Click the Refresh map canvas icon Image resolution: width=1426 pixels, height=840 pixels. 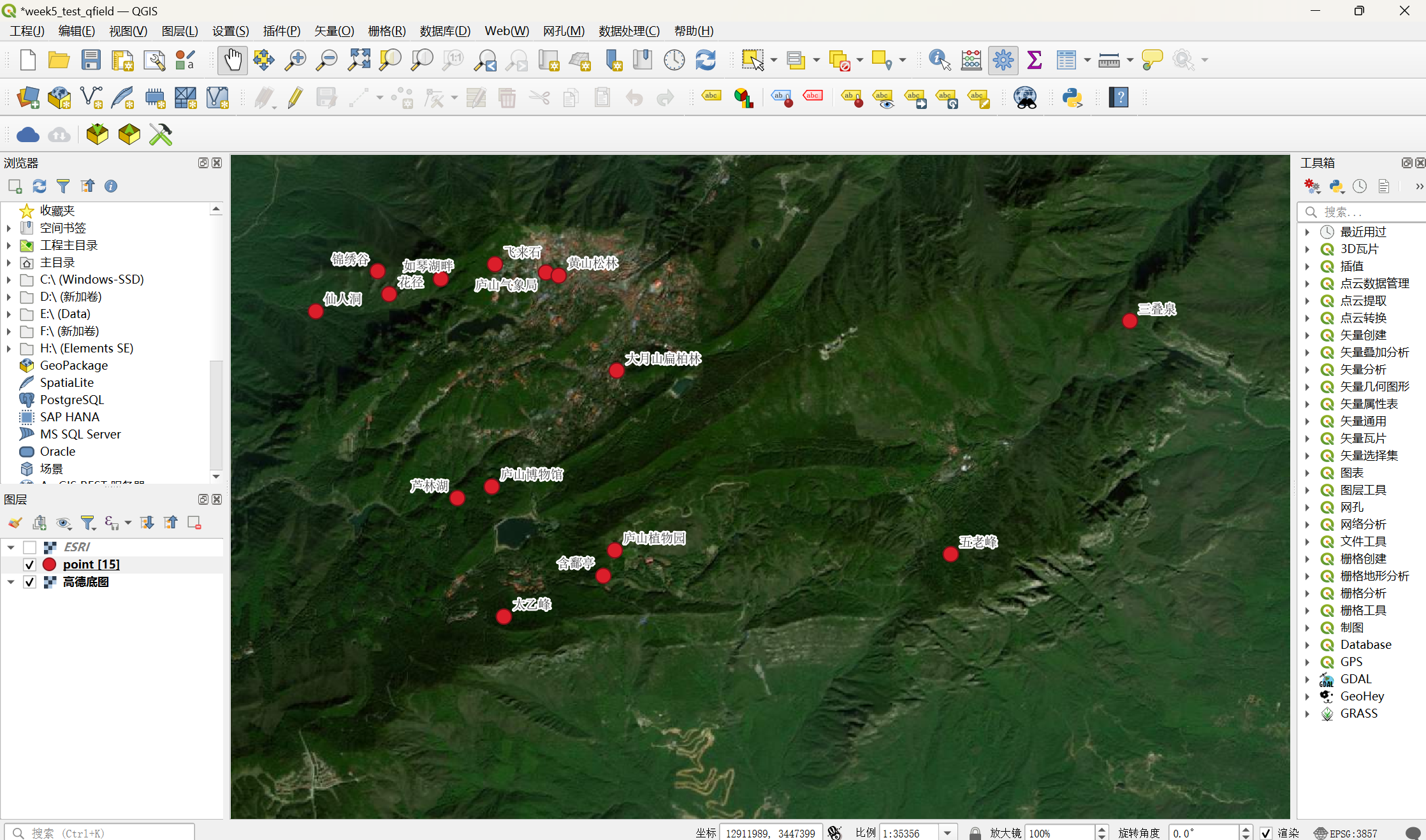tap(706, 61)
